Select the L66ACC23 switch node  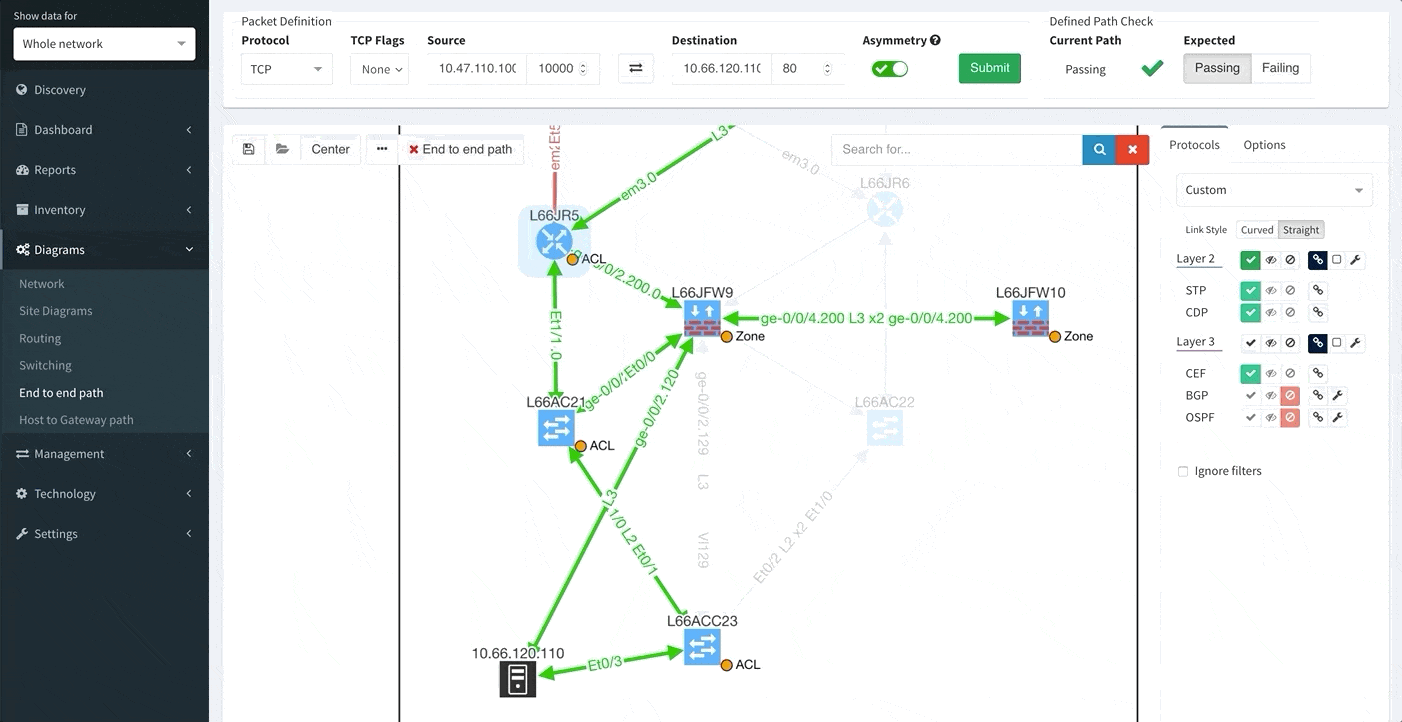702,647
